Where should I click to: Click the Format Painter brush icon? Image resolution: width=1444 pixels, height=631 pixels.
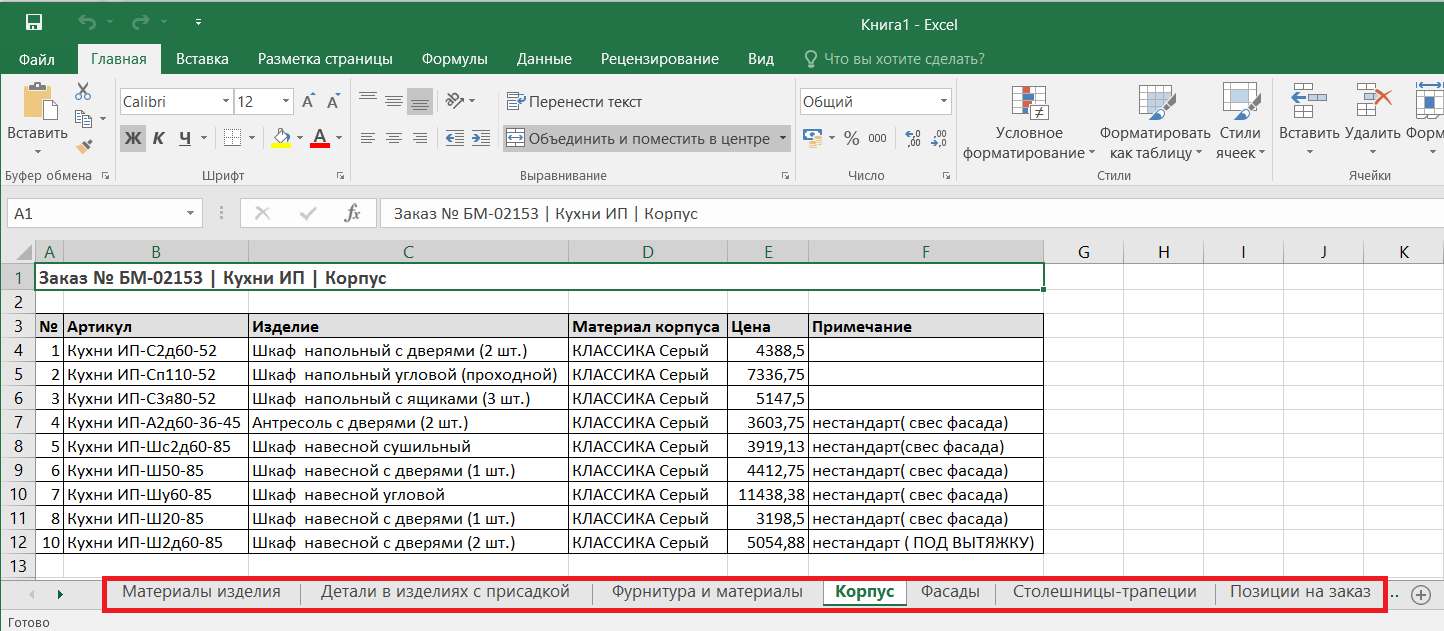[x=84, y=146]
